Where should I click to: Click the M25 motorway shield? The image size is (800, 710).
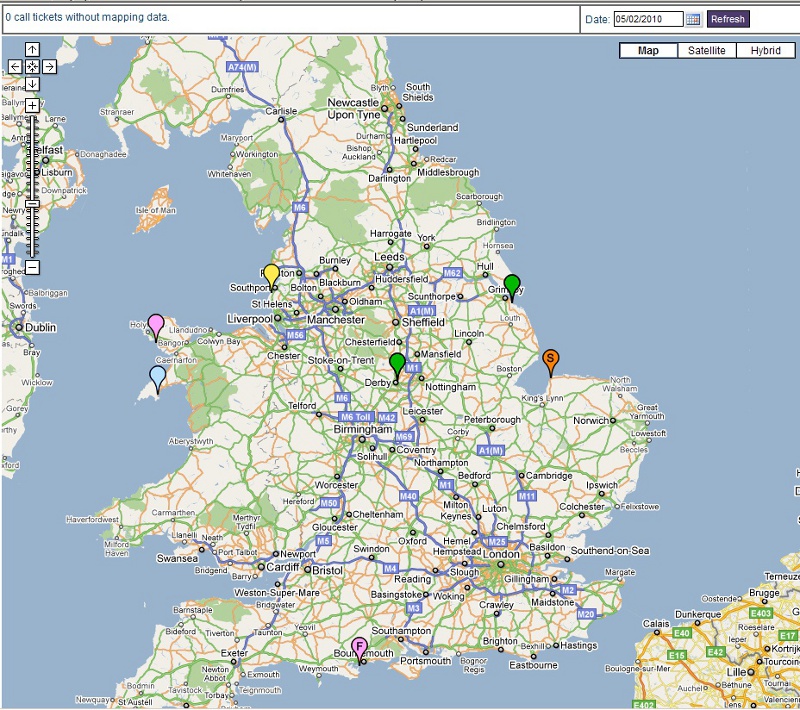coord(497,542)
